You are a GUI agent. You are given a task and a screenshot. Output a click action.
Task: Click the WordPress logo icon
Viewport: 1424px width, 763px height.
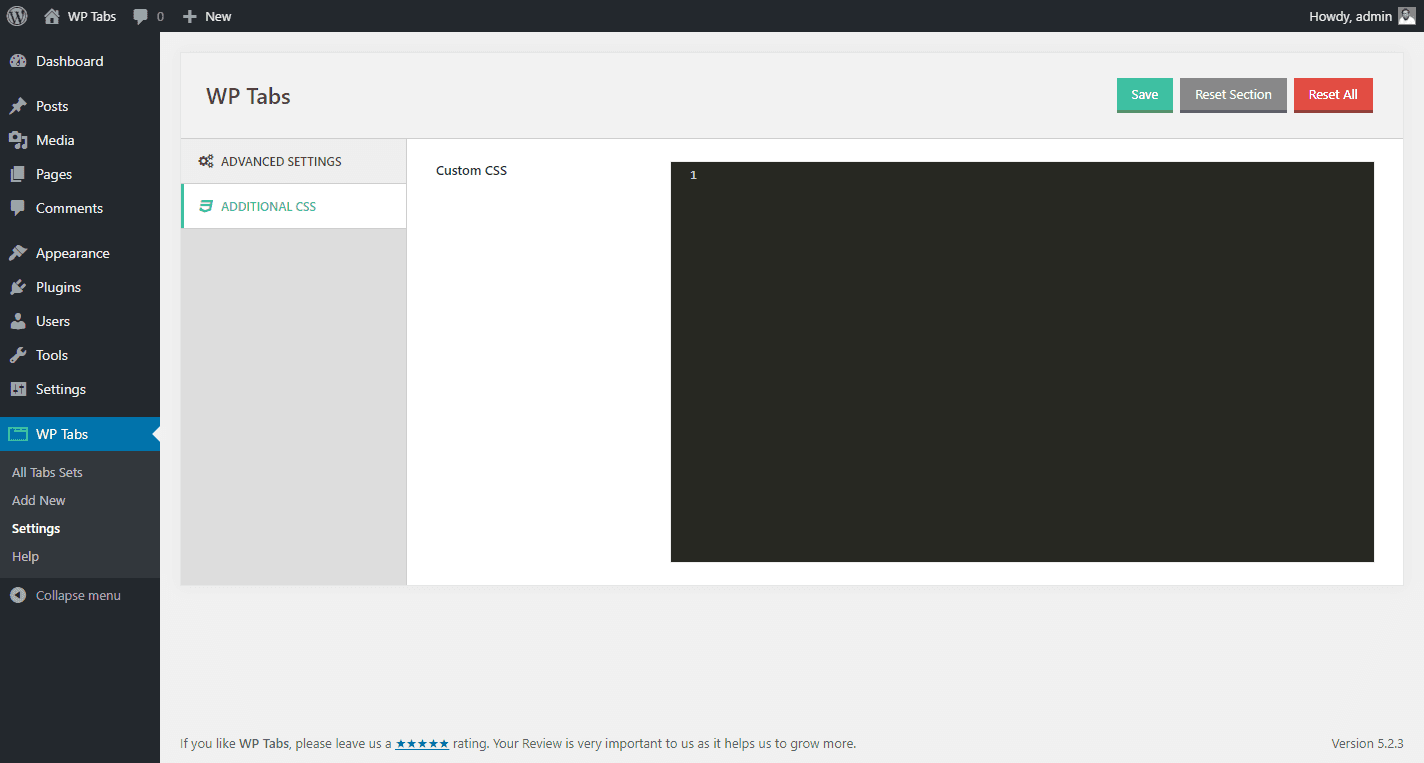click(x=17, y=16)
